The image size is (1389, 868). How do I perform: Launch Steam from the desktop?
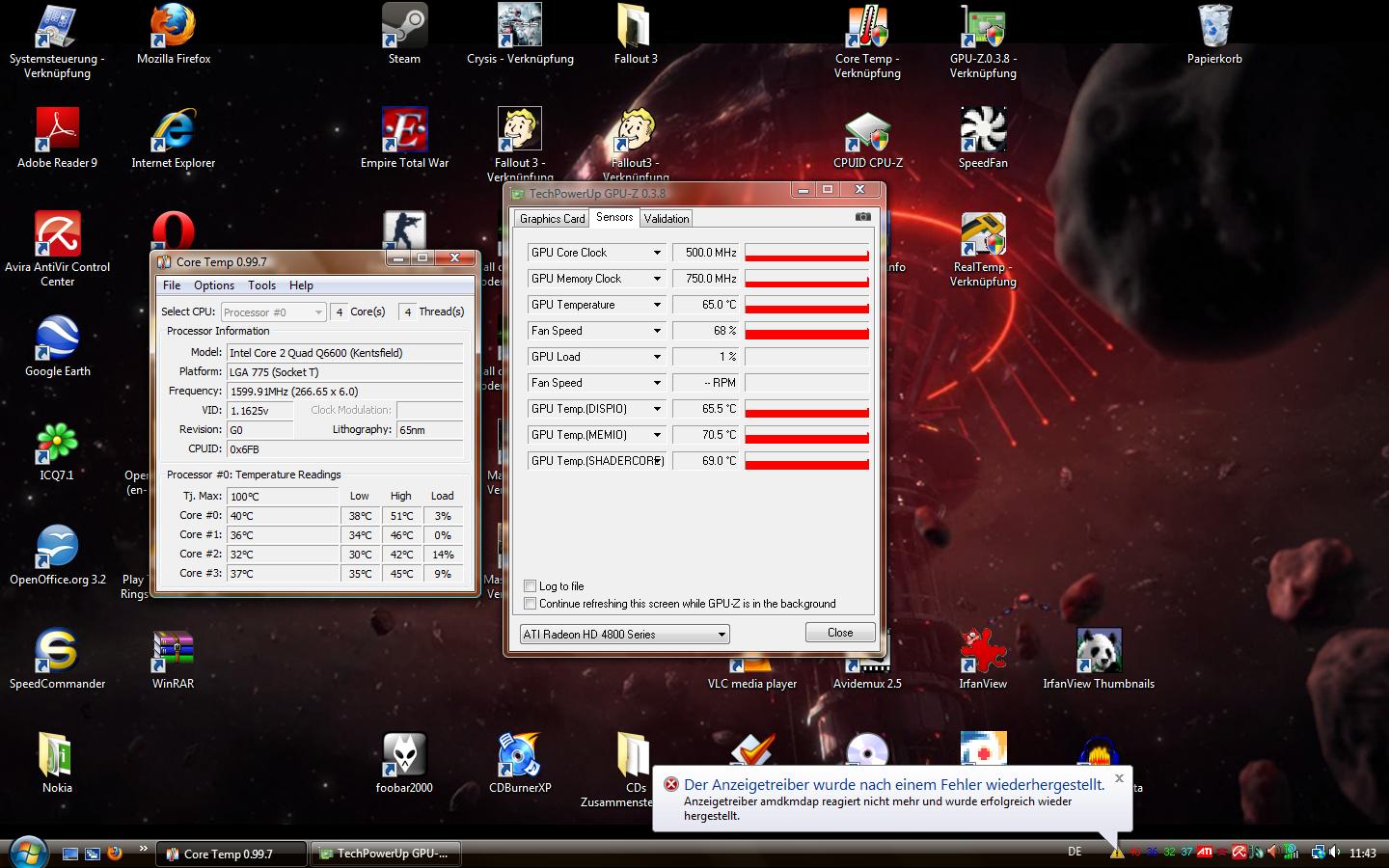(404, 27)
